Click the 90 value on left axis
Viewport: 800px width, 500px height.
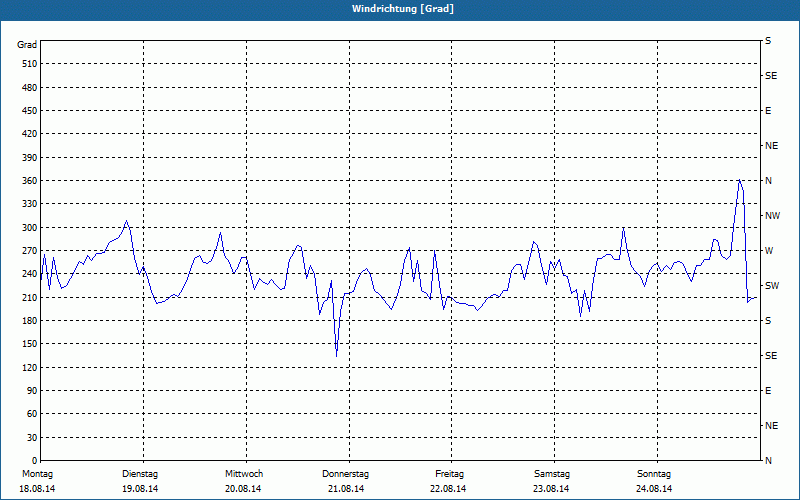pyautogui.click(x=32, y=391)
